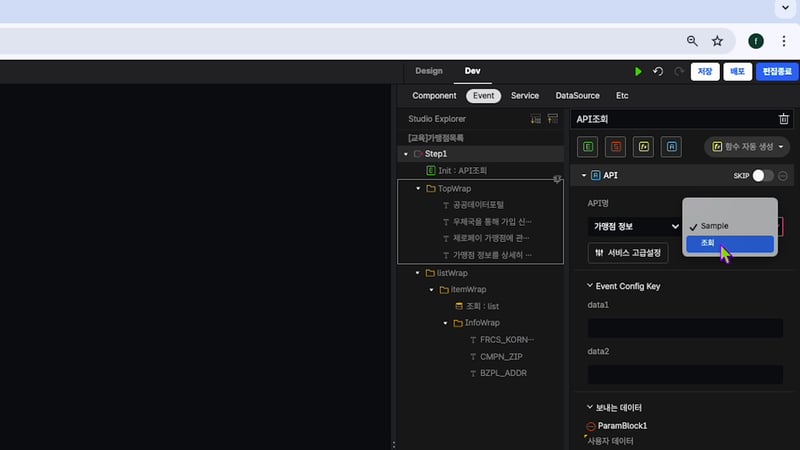Add a yellow function block
800x450 pixels.
[643, 147]
